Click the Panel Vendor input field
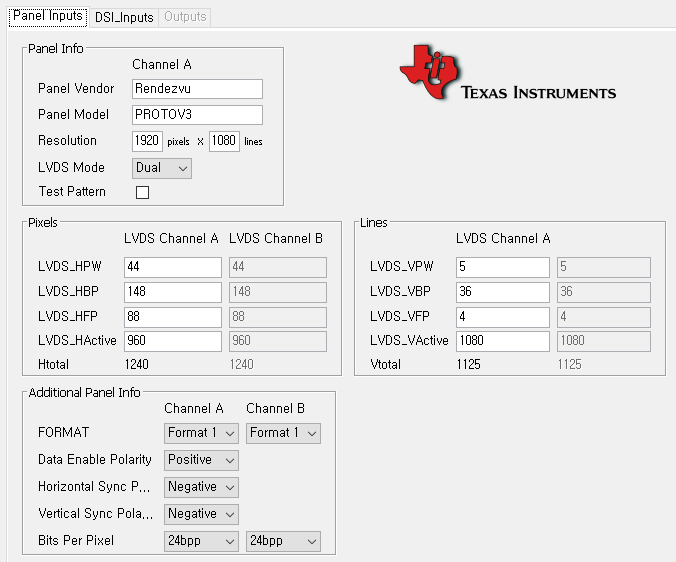676x562 pixels. [x=197, y=89]
